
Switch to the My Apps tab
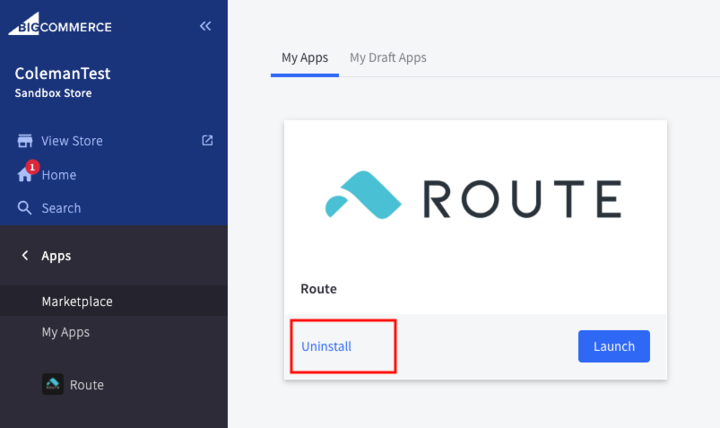pyautogui.click(x=305, y=58)
